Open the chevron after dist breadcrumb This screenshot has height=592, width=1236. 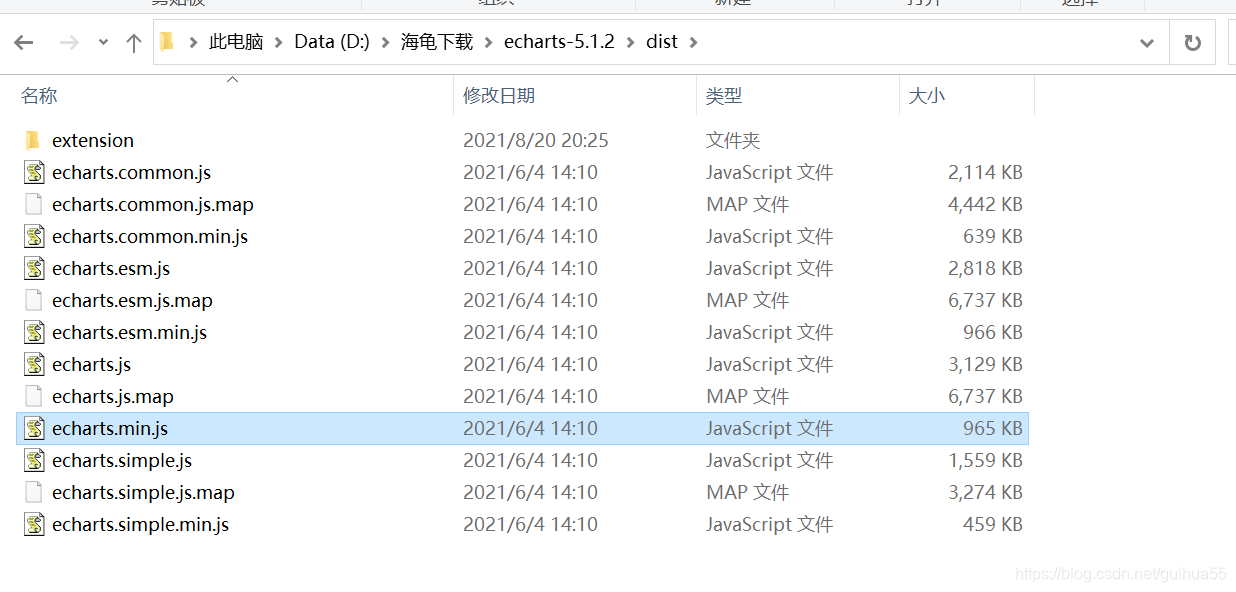tap(694, 42)
